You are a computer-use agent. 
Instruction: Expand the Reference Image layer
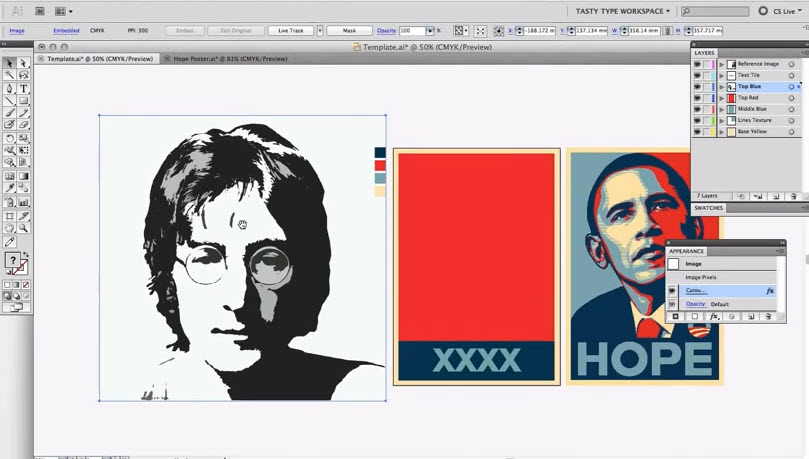(x=722, y=64)
